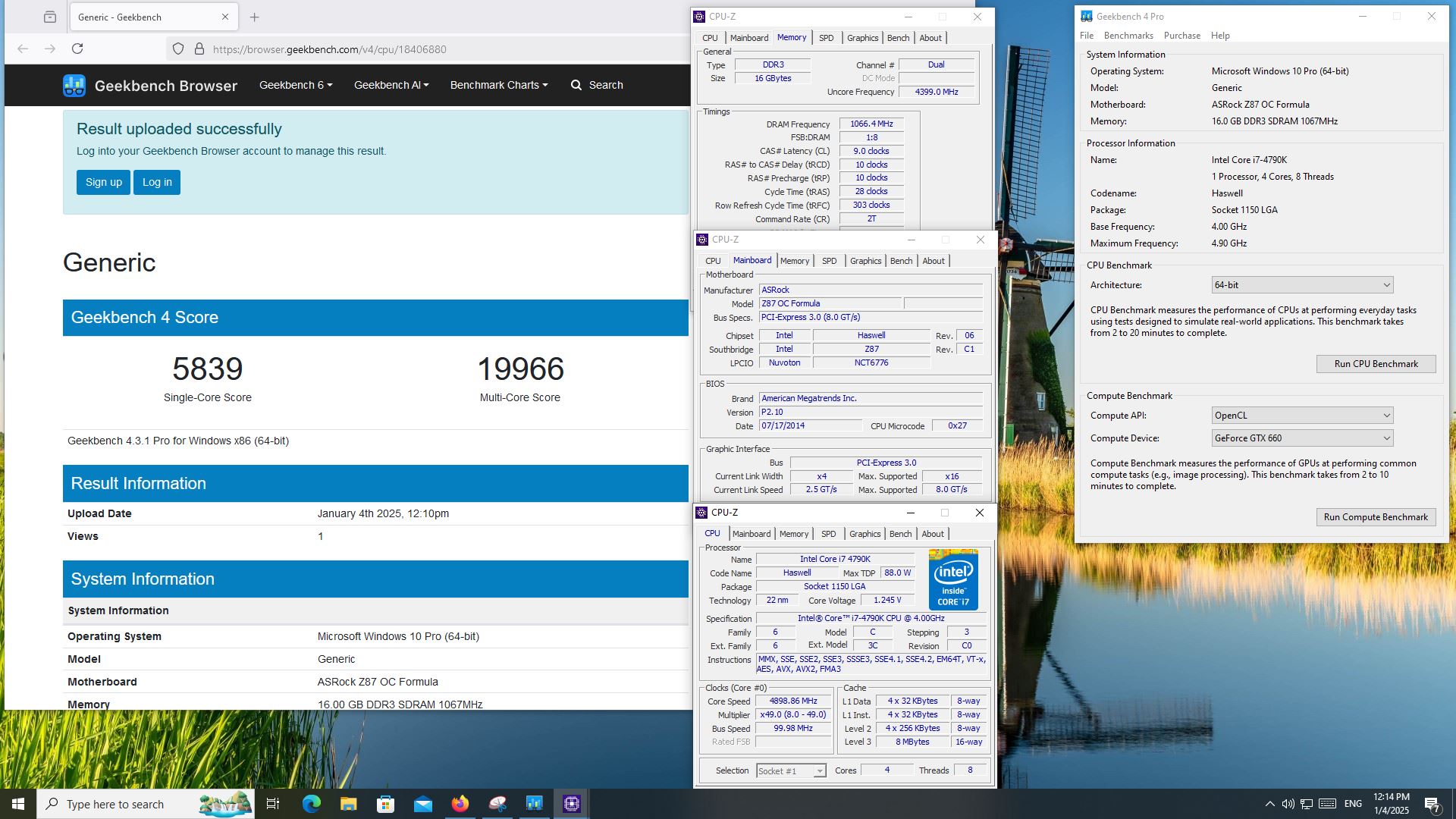Switch to Graphics tab in middle CPU-Z

(865, 261)
